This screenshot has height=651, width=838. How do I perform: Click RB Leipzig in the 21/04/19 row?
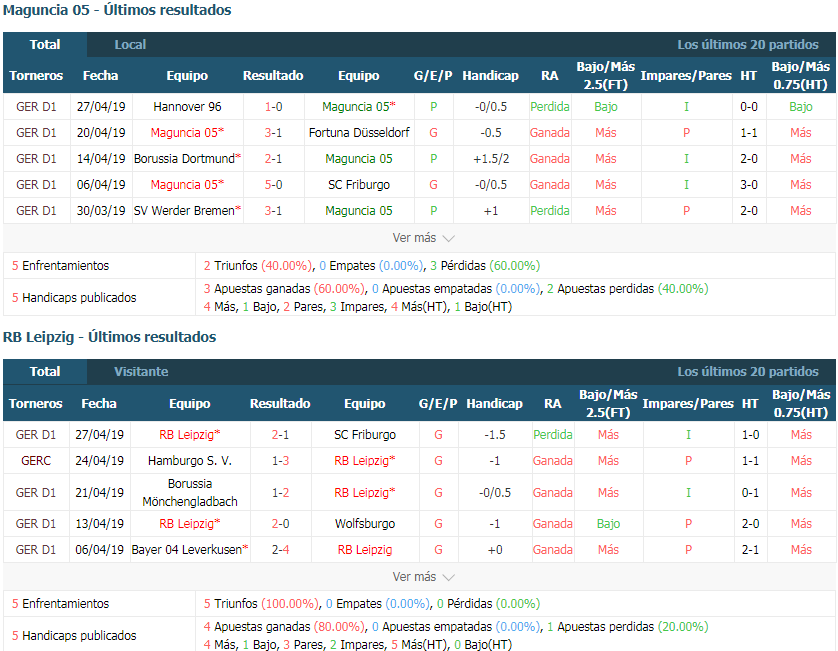[362, 493]
